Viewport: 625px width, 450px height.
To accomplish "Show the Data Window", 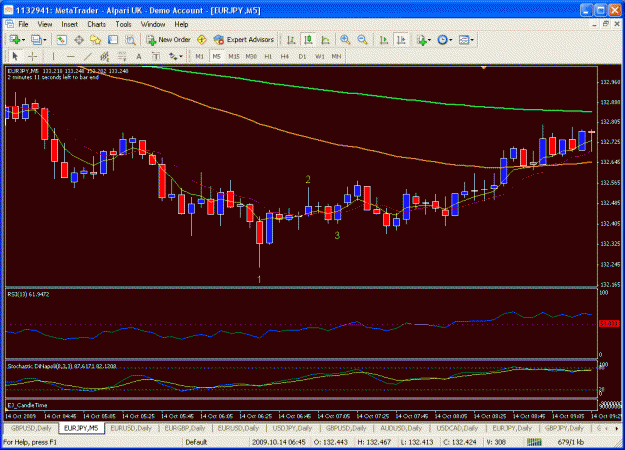I will coord(79,39).
